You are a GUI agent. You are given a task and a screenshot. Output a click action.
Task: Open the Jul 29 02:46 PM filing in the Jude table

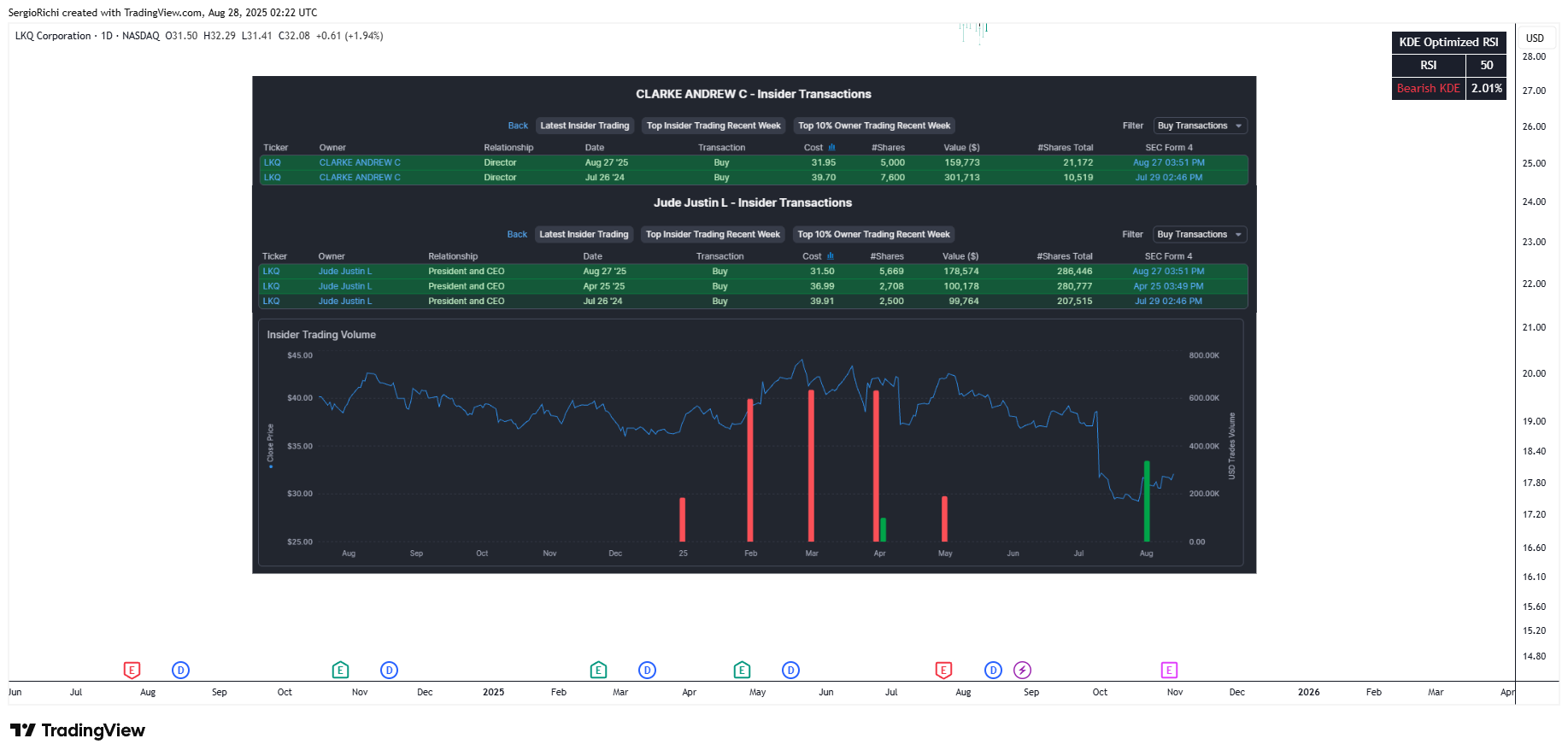[1168, 302]
